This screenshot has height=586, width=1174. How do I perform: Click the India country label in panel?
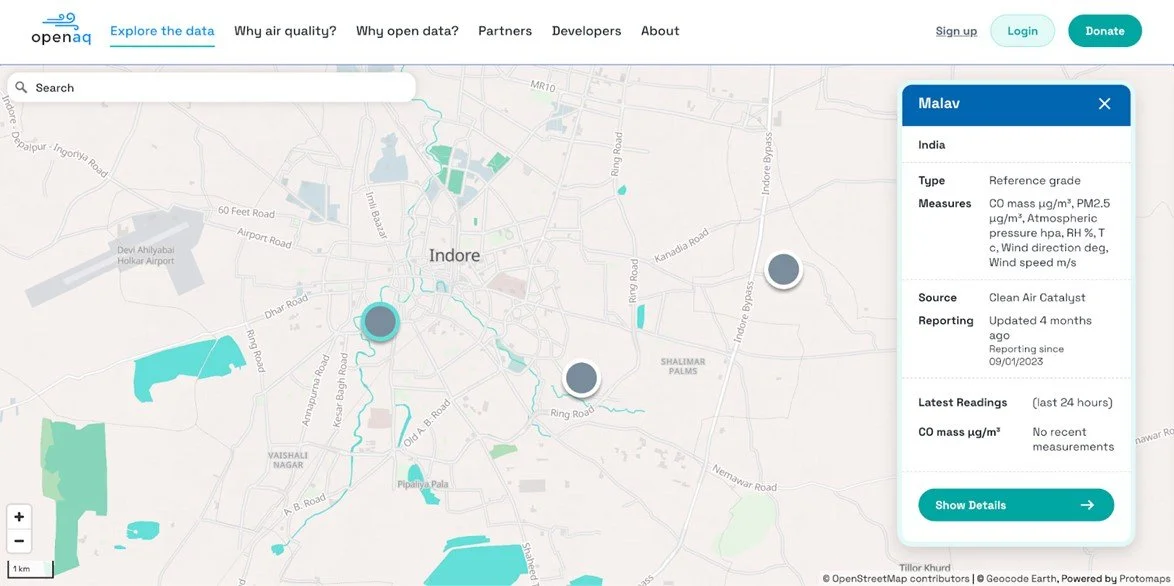pyautogui.click(x=931, y=145)
